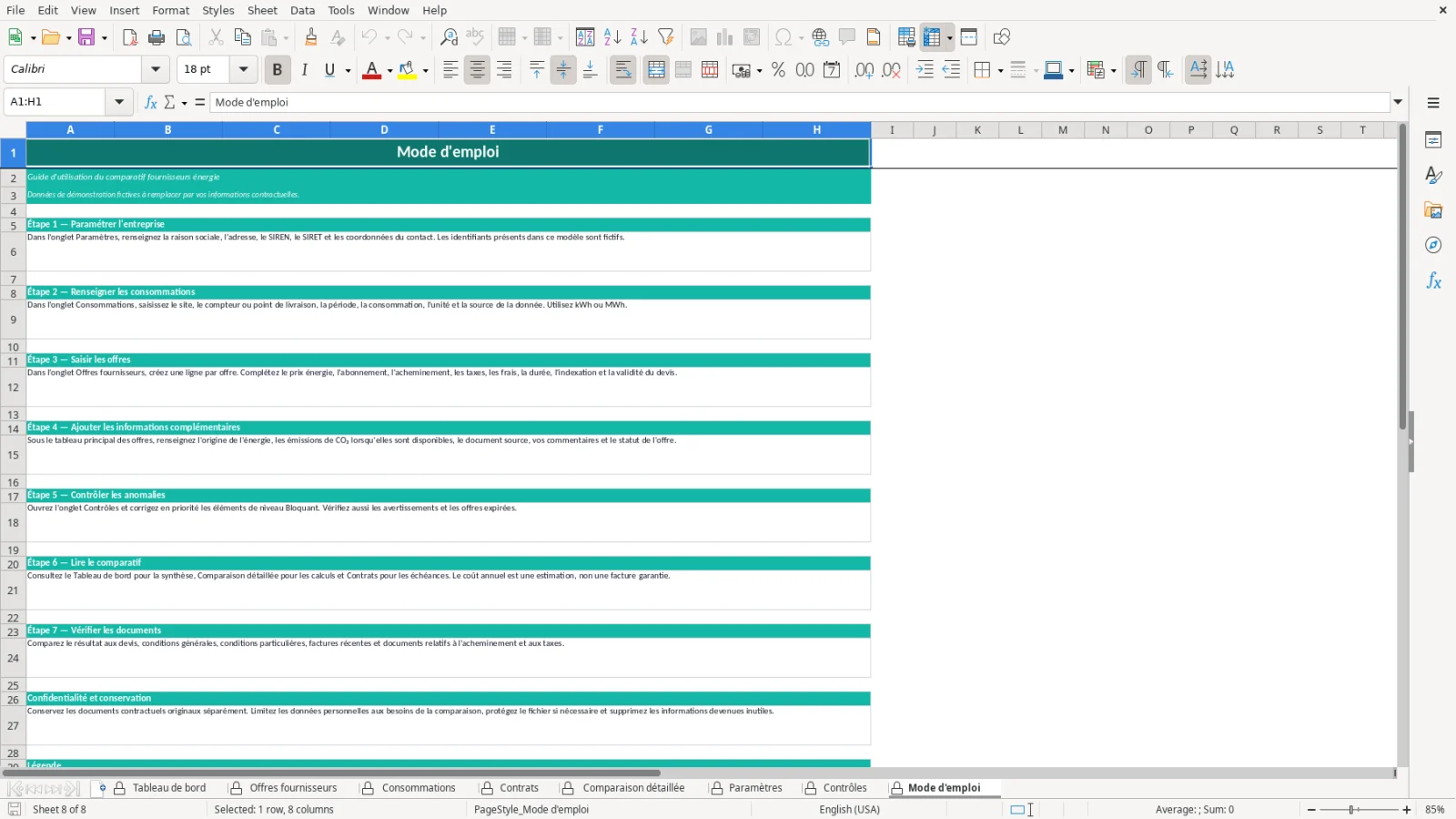1456x819 pixels.
Task: Expand the Name Box dropdown
Action: point(119,102)
